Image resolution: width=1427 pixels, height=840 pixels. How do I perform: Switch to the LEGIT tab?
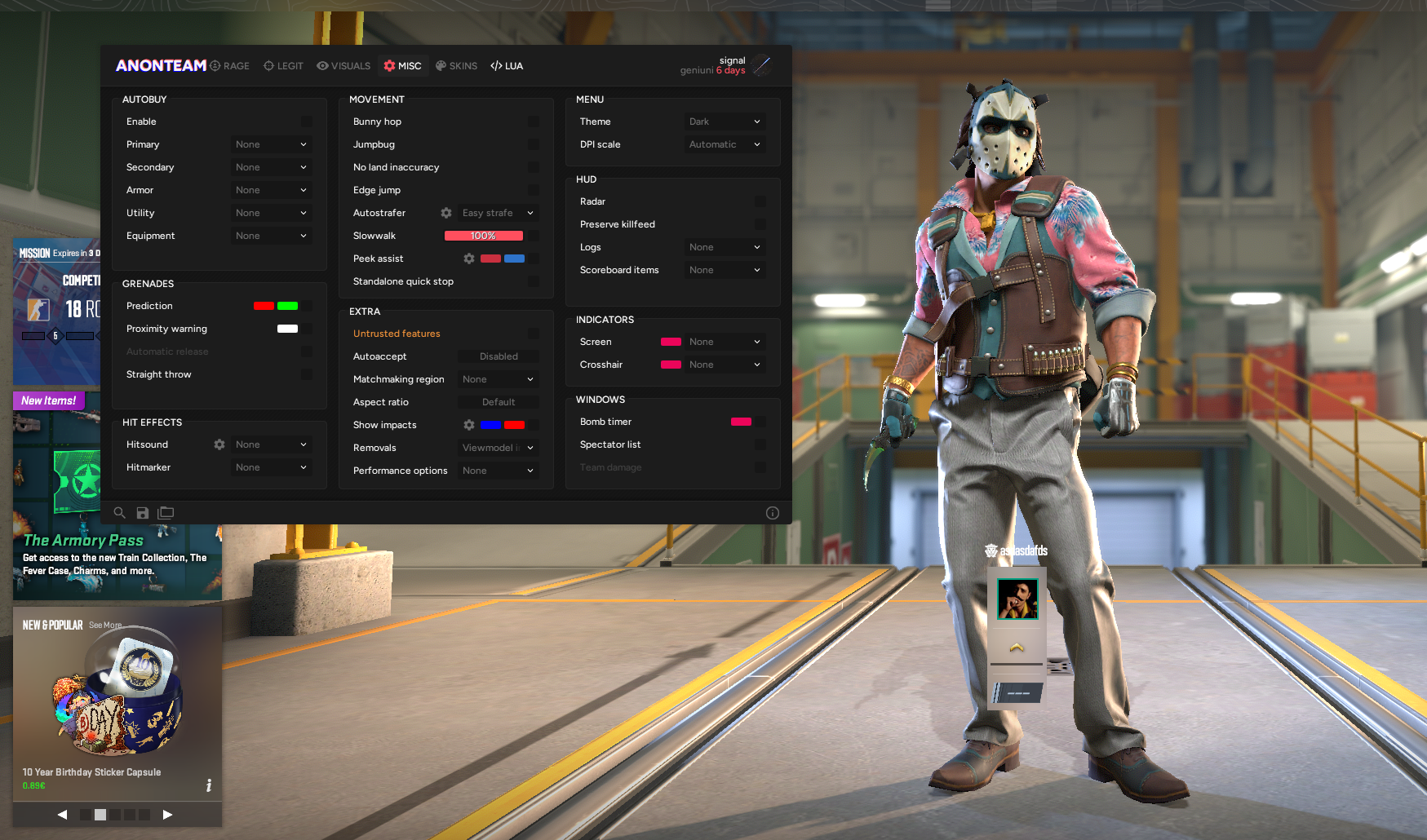tap(283, 66)
